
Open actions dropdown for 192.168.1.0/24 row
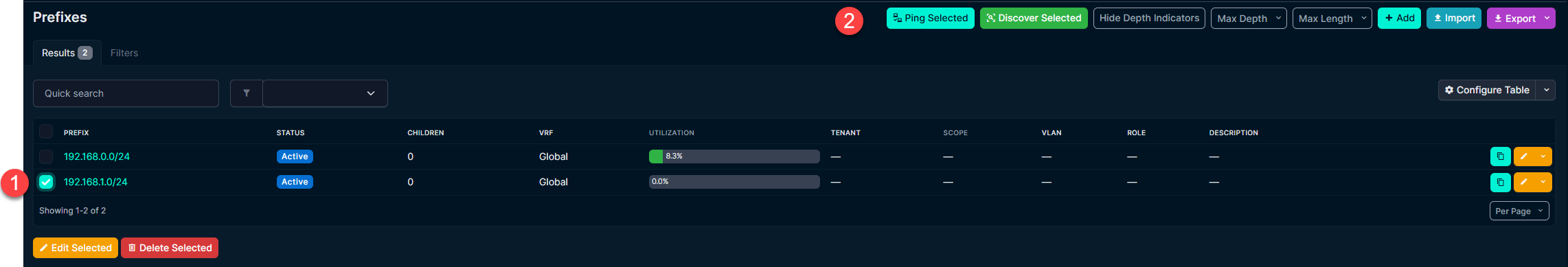(x=1543, y=182)
